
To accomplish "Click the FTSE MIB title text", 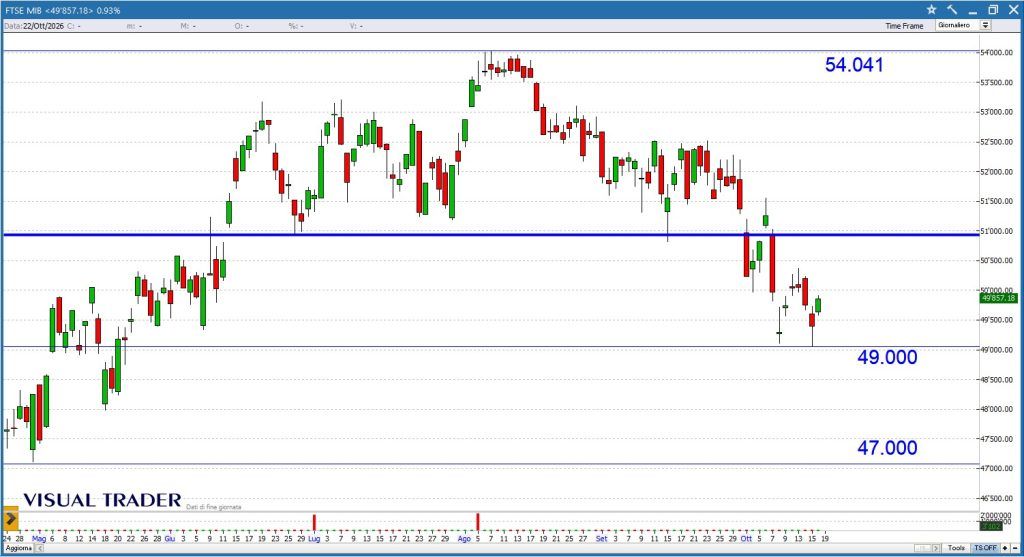I will coord(23,10).
